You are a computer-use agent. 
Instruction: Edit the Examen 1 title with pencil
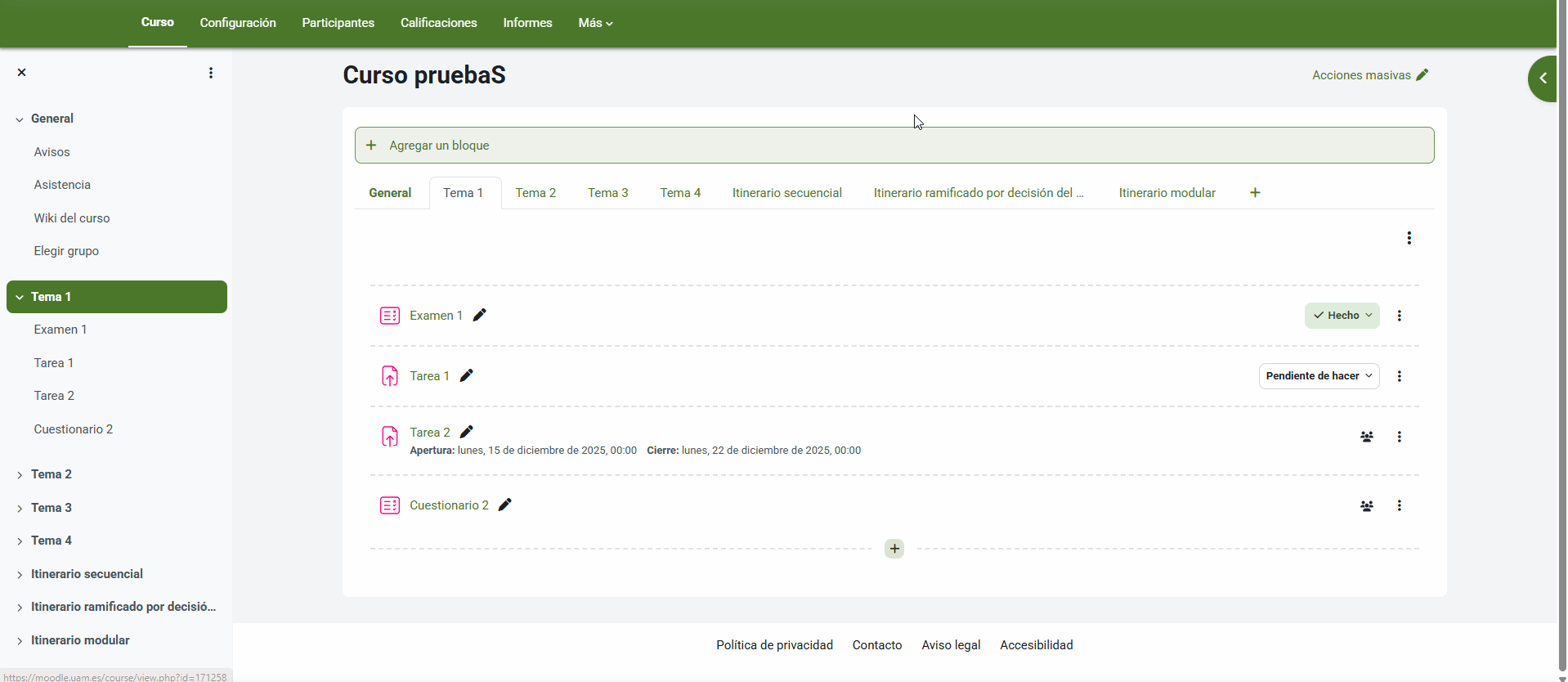coord(480,315)
